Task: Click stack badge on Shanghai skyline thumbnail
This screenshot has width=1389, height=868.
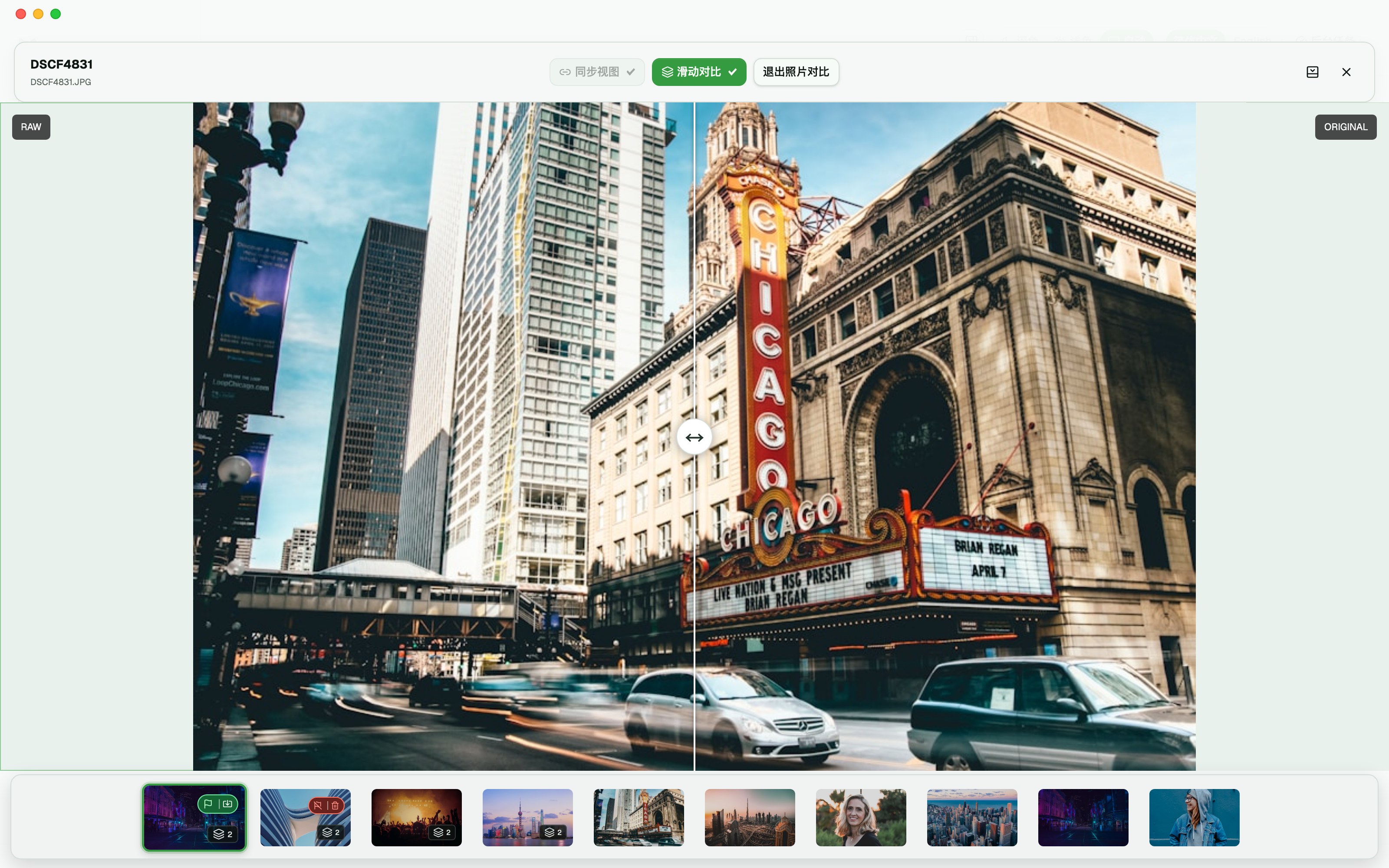Action: click(554, 832)
